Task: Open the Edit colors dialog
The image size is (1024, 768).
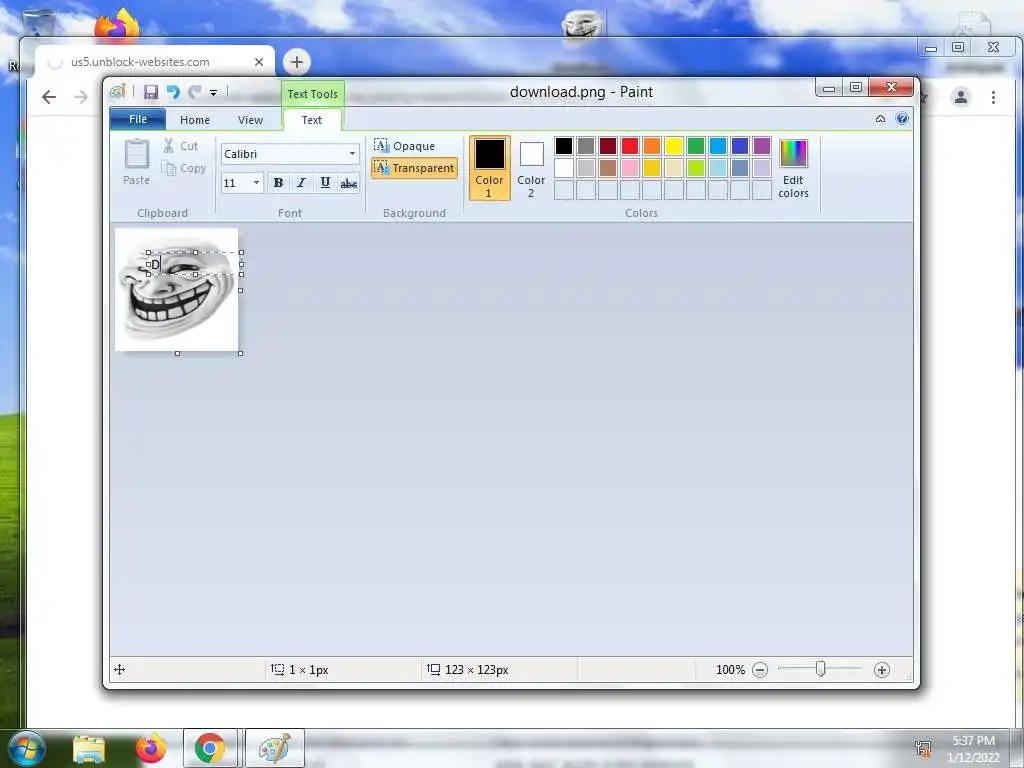Action: click(x=793, y=168)
